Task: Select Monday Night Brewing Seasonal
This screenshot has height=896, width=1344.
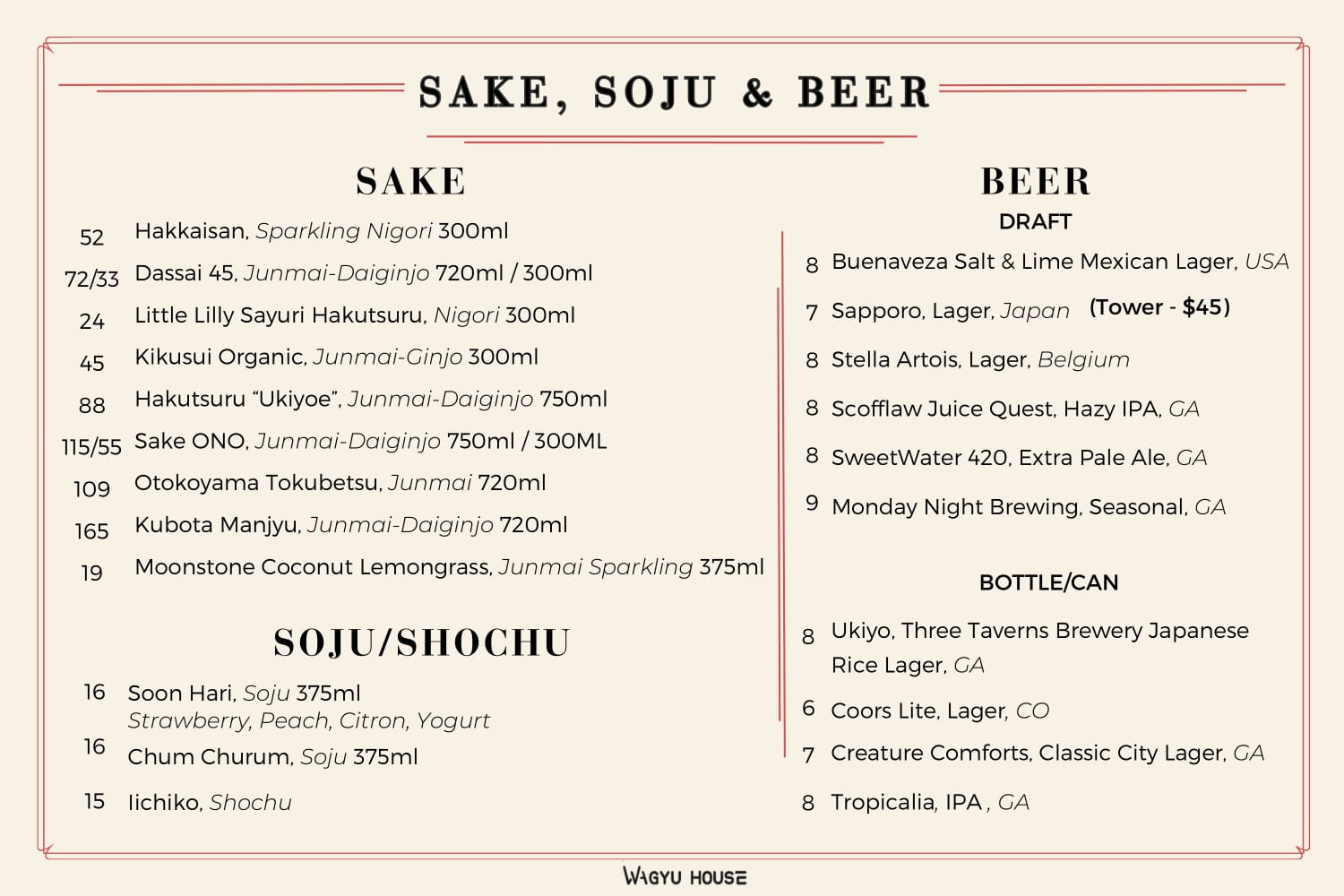Action: (1029, 507)
